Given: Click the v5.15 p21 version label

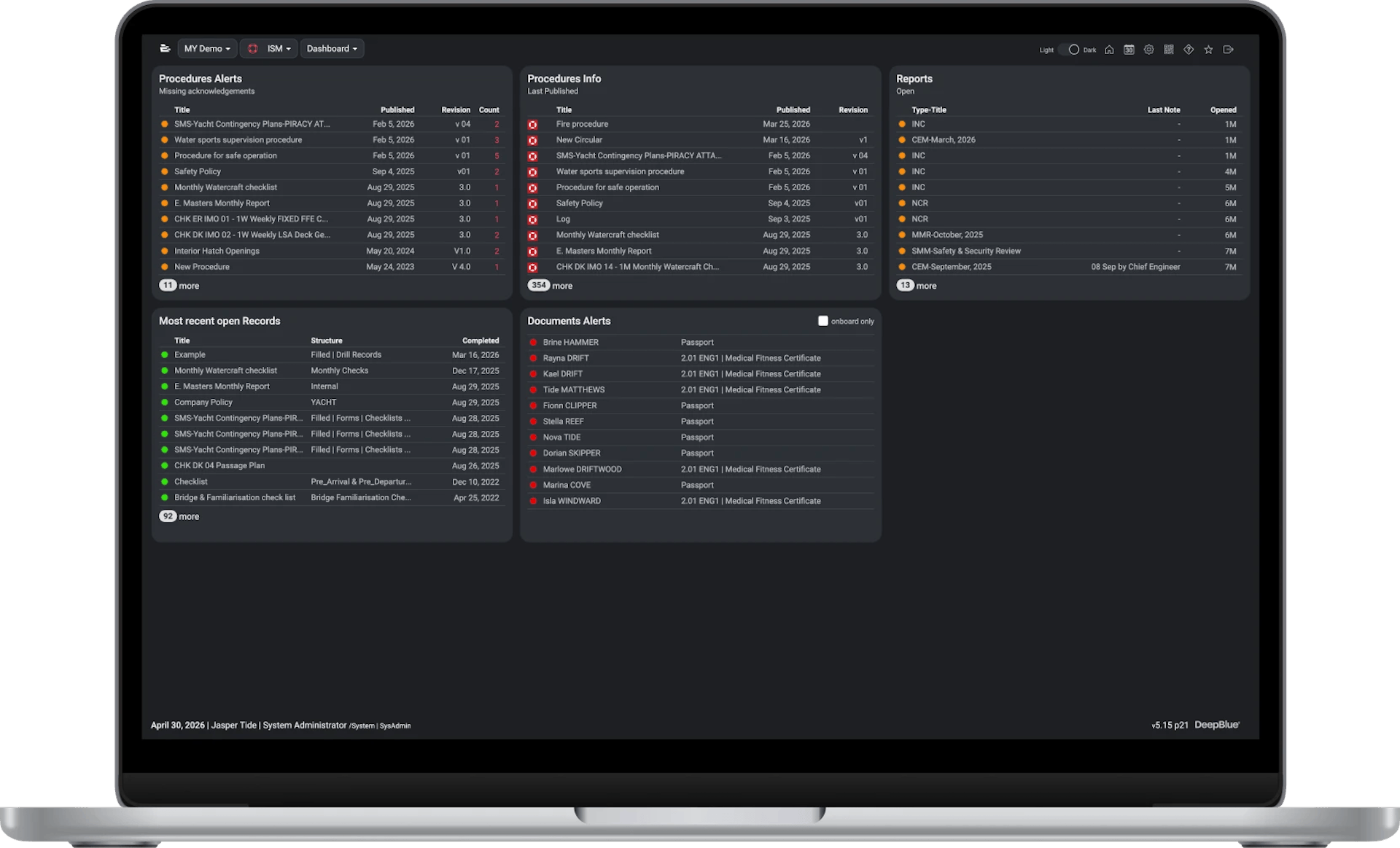Looking at the screenshot, I should (1170, 726).
